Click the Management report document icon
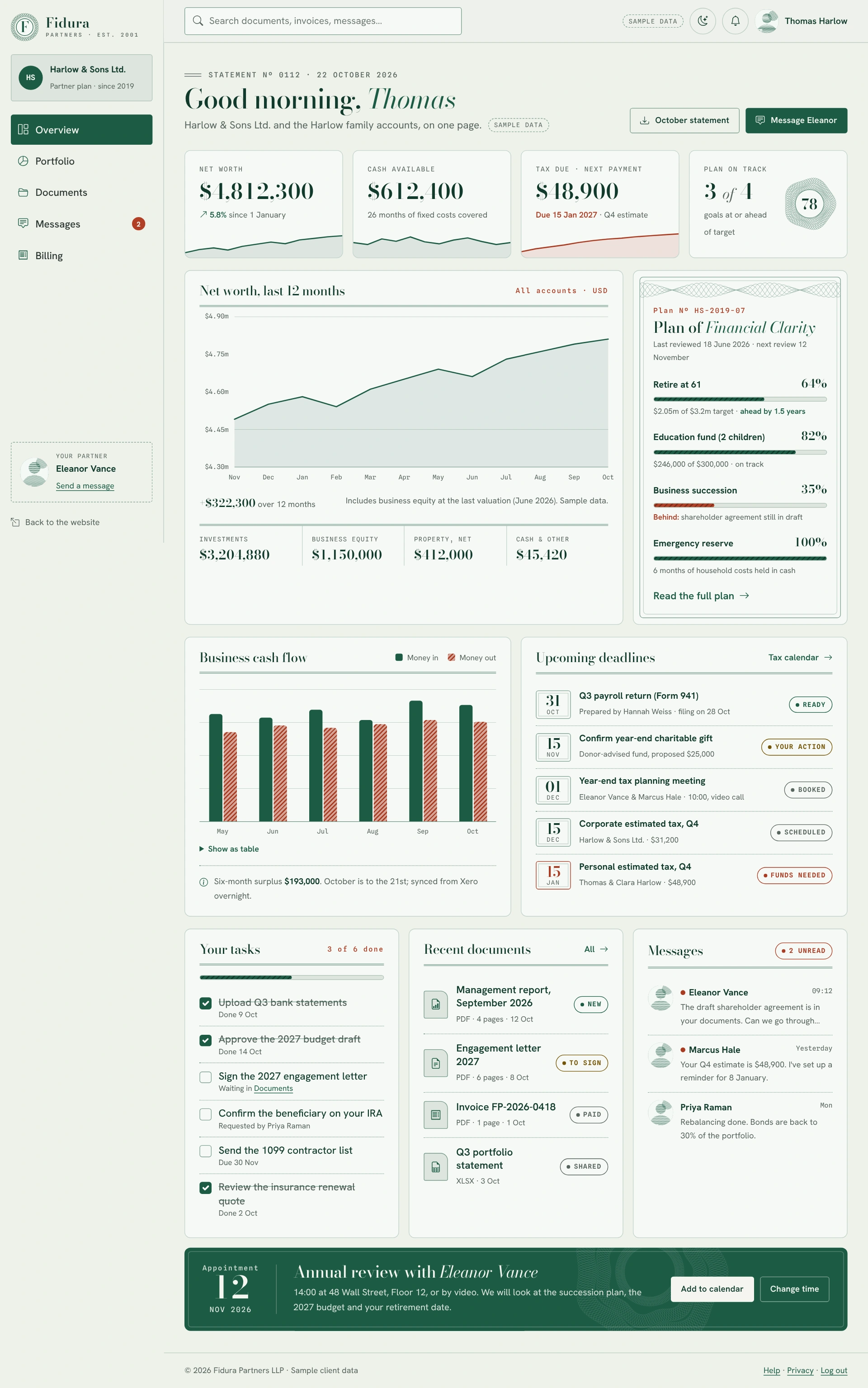The image size is (868, 1388). (x=436, y=1004)
